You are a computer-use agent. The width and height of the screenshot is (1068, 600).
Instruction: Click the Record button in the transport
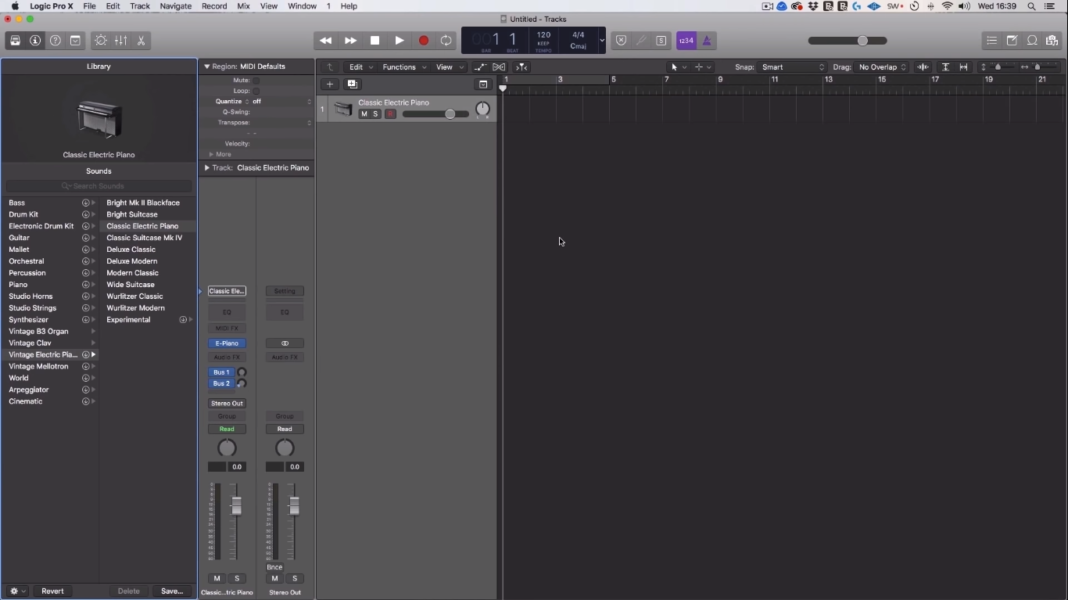(x=423, y=40)
